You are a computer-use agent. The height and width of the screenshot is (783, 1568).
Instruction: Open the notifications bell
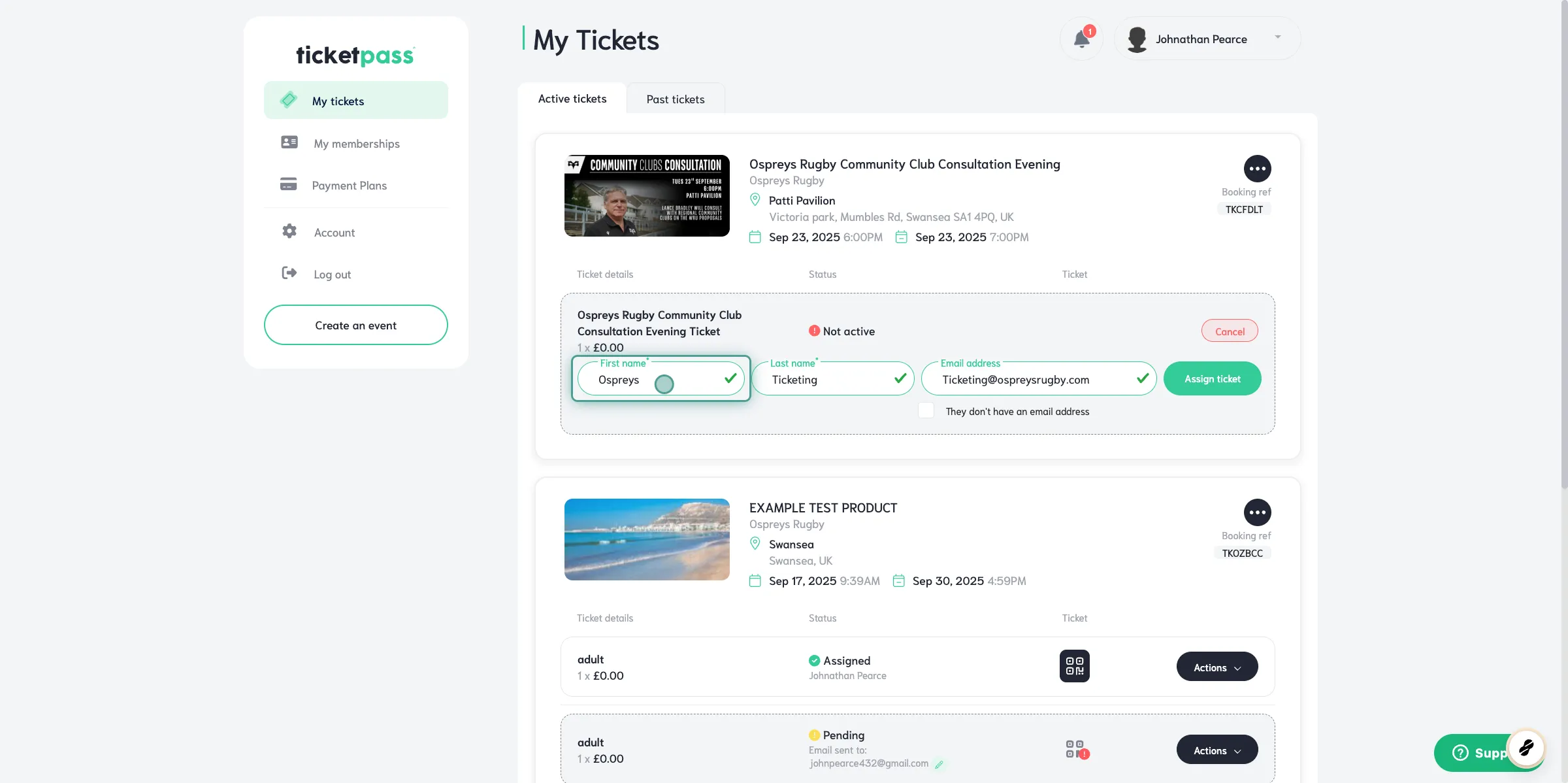point(1081,39)
